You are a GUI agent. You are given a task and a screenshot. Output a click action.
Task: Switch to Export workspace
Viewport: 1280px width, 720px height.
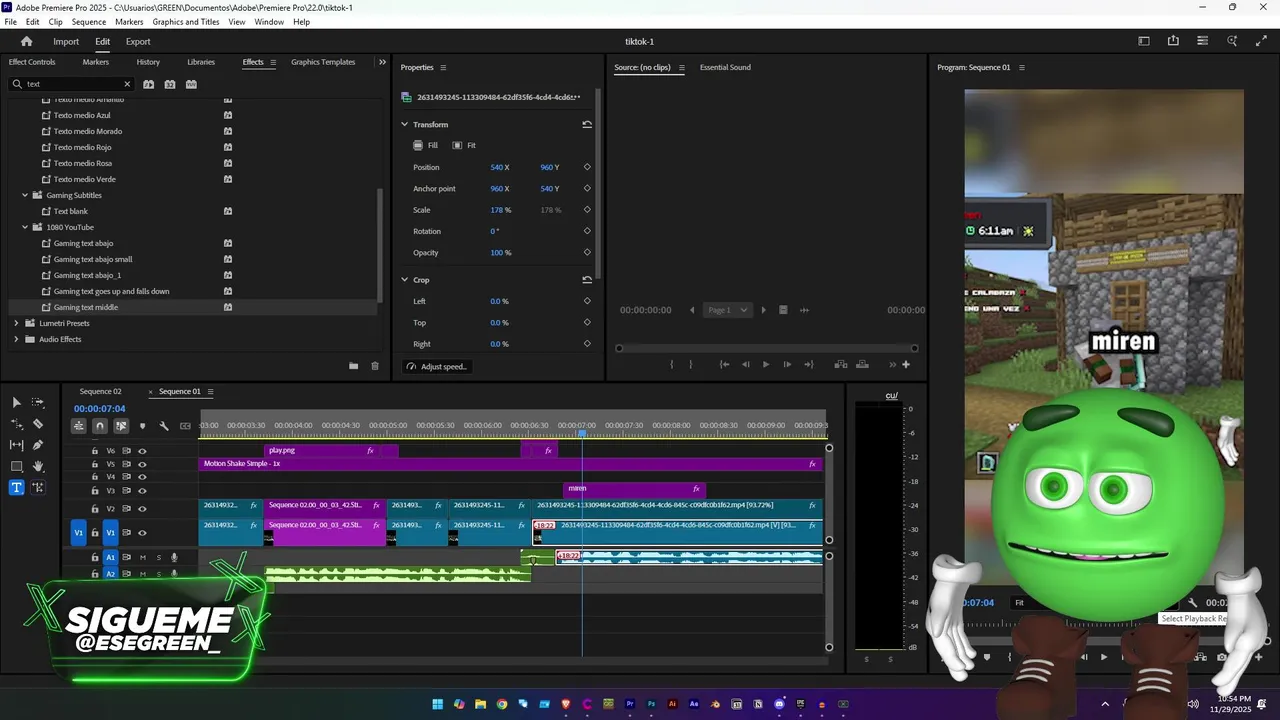tap(138, 41)
